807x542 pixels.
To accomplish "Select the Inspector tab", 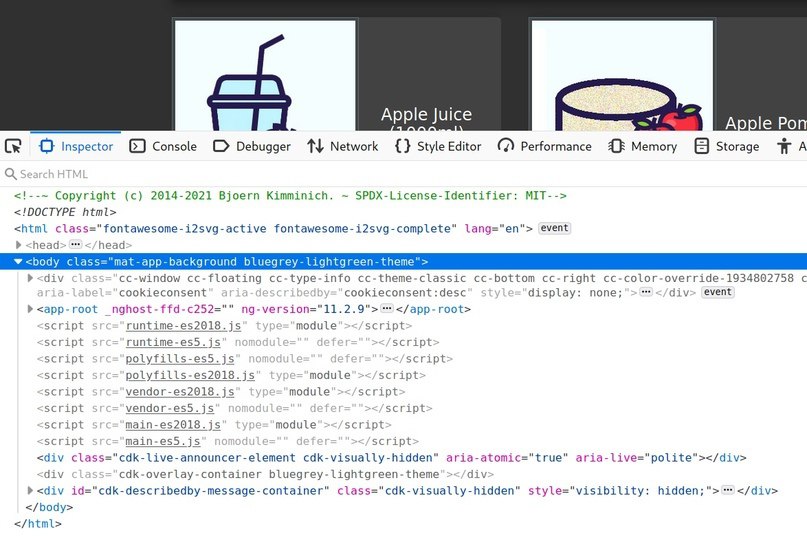I will pos(76,146).
